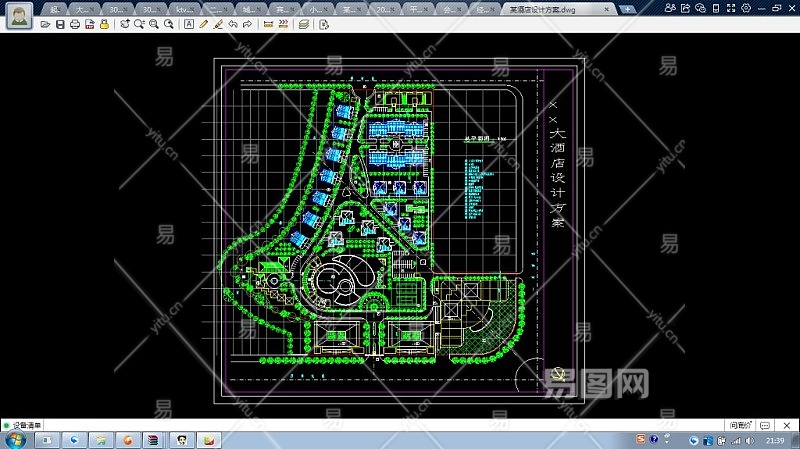Select the zoom window magnifier icon
The width and height of the screenshot is (800, 449).
tap(139, 24)
